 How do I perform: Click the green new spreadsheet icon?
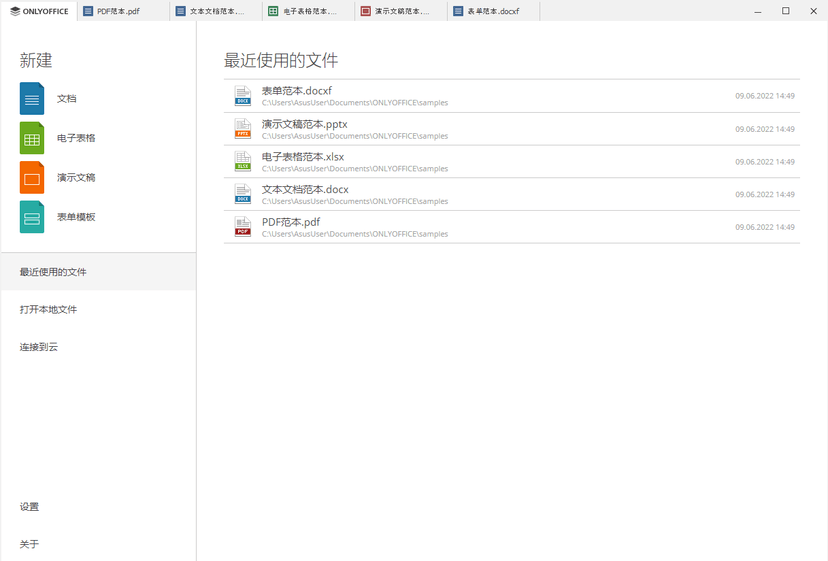(x=32, y=138)
